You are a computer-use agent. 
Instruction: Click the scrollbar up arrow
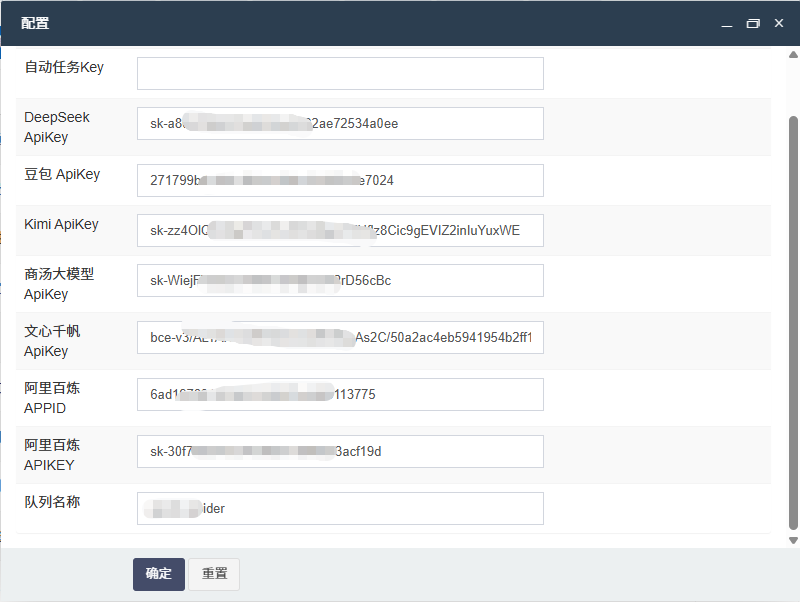pyautogui.click(x=793, y=55)
